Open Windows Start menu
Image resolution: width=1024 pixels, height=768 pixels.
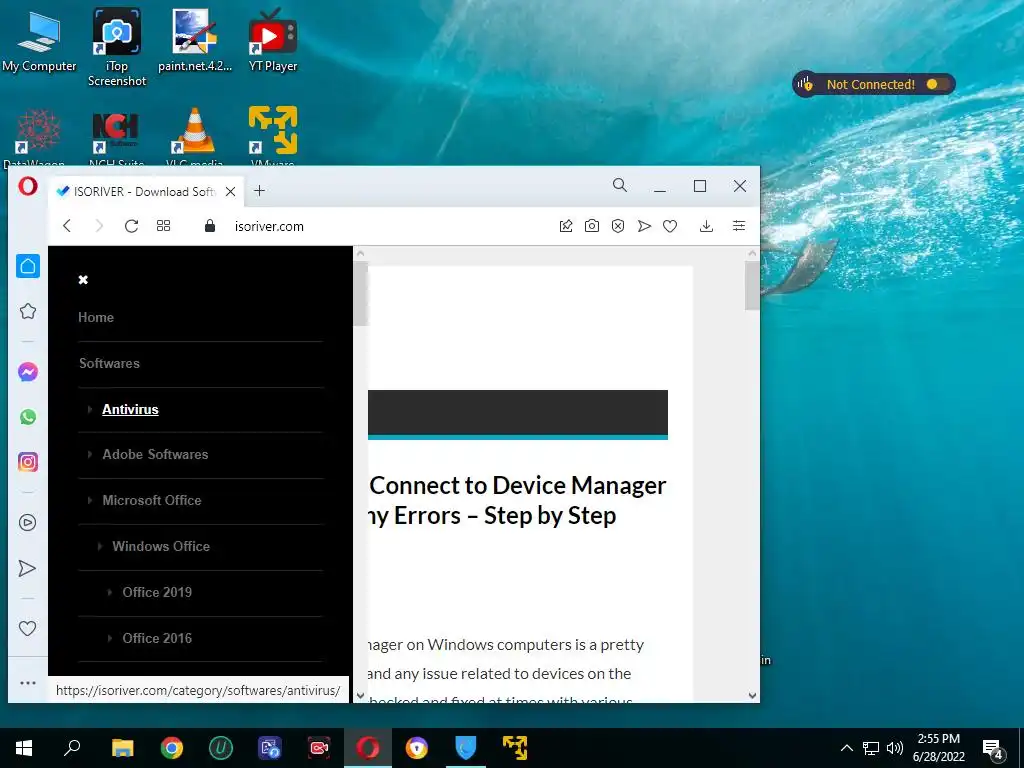point(24,748)
